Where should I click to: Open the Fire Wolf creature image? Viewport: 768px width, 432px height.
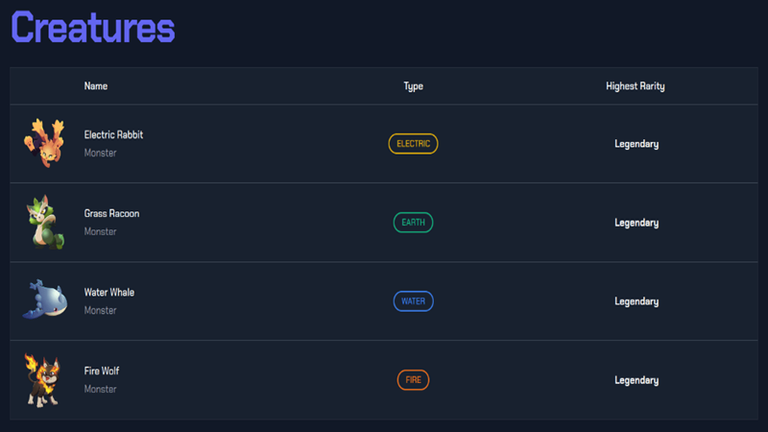pyautogui.click(x=43, y=380)
